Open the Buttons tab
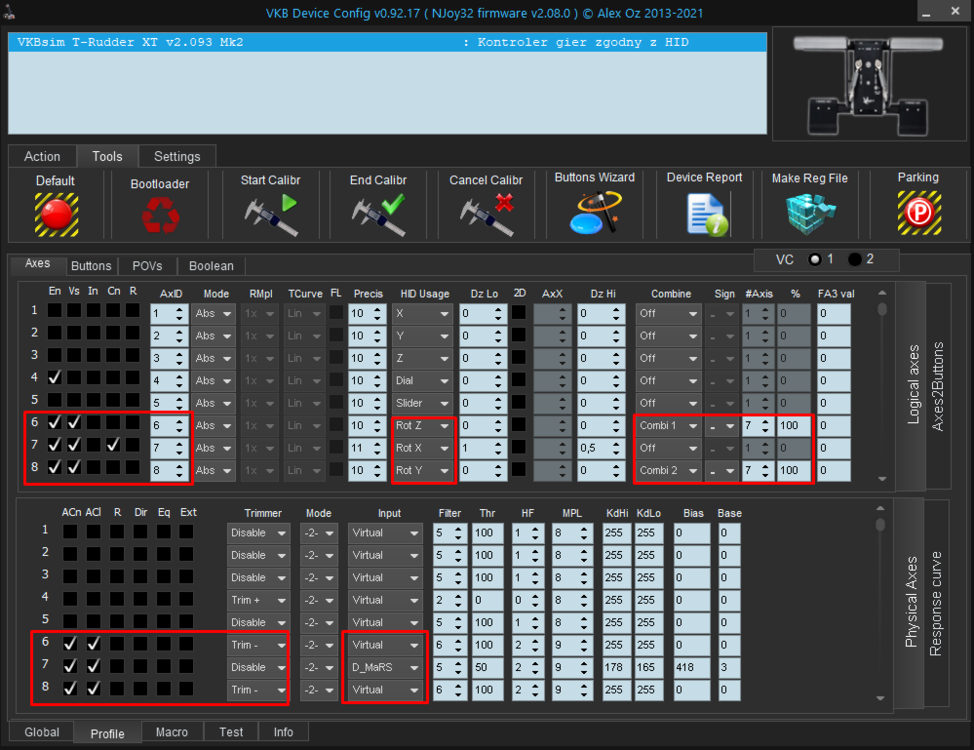The width and height of the screenshot is (974, 750). [91, 266]
